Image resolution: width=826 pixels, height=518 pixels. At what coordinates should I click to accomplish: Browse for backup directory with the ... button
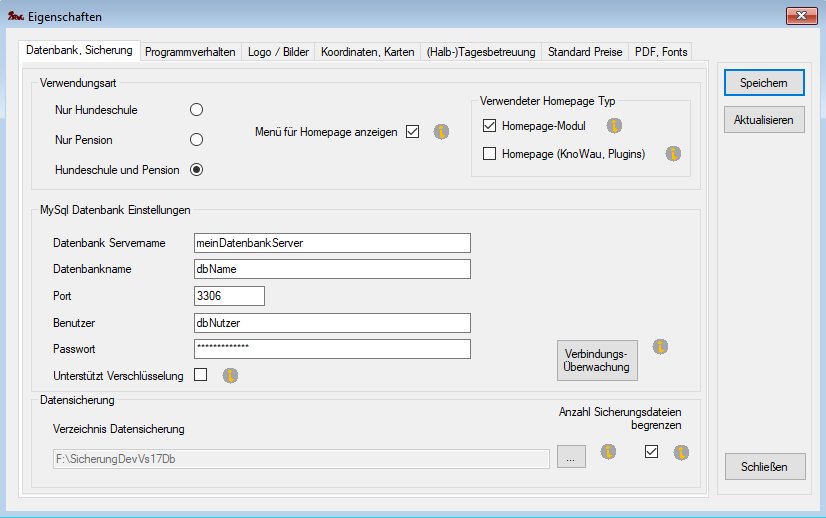(x=569, y=458)
